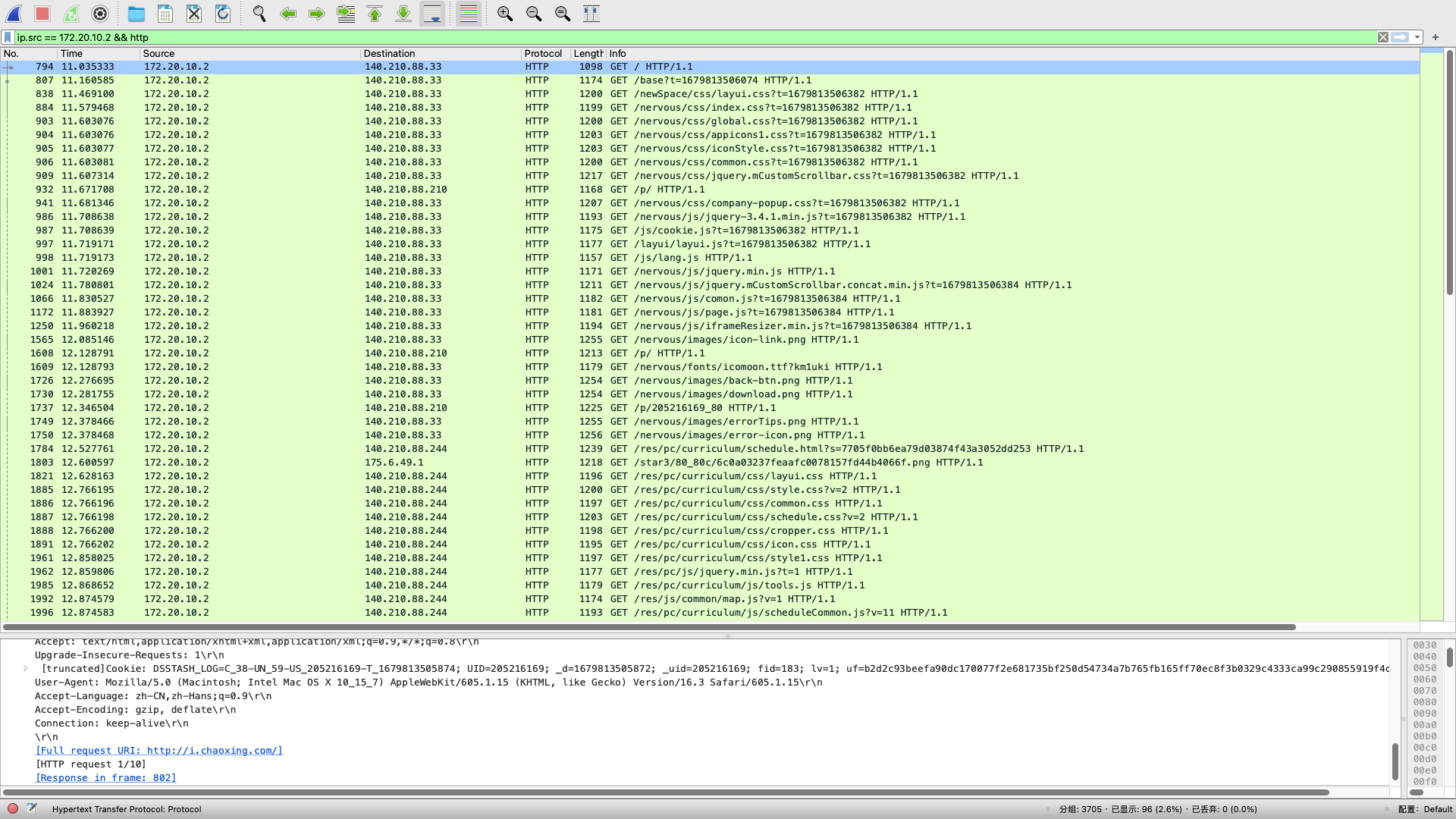Screen dimensions: 1456x819
Task: Open a capture file with folder icon
Action: [136, 14]
